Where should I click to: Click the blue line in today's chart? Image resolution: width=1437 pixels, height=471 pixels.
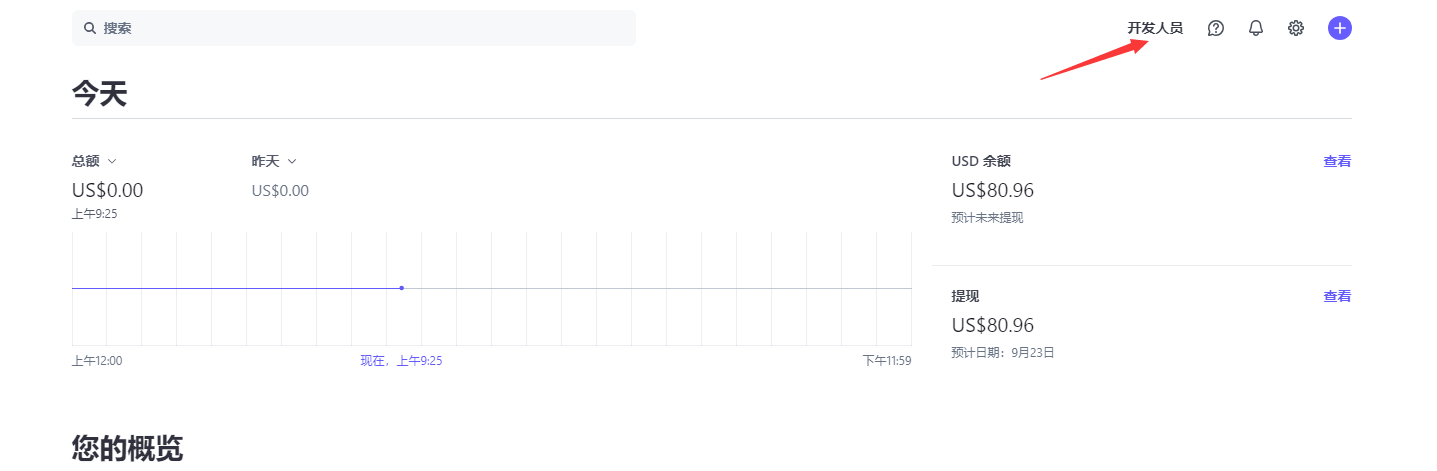pyautogui.click(x=236, y=288)
